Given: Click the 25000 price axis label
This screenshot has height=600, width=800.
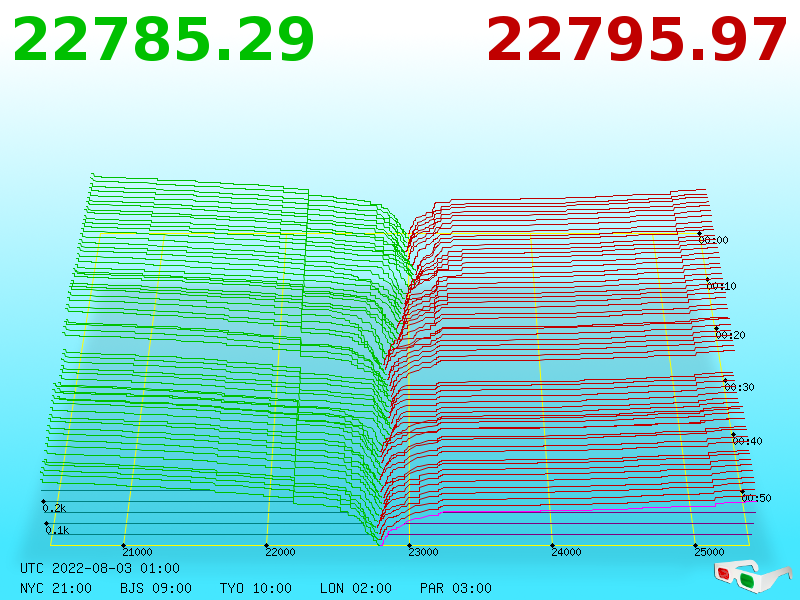Looking at the screenshot, I should tap(709, 552).
